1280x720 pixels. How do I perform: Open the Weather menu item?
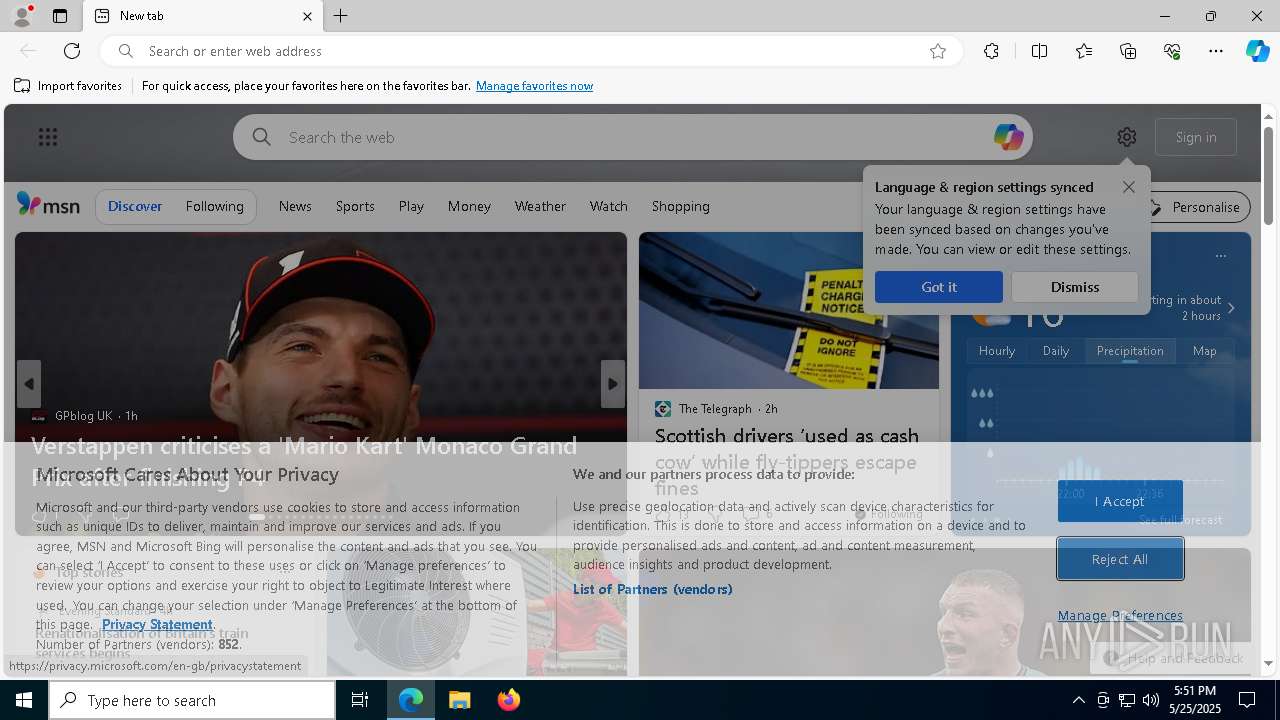540,206
